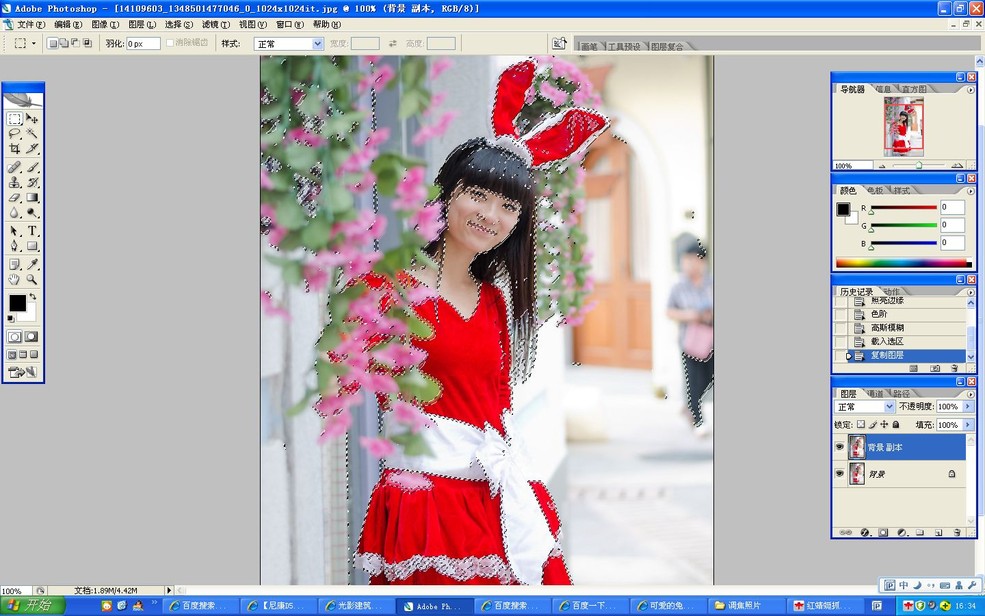The height and width of the screenshot is (616, 985).
Task: Open the 正常 blend mode dropdown
Action: (x=888, y=407)
